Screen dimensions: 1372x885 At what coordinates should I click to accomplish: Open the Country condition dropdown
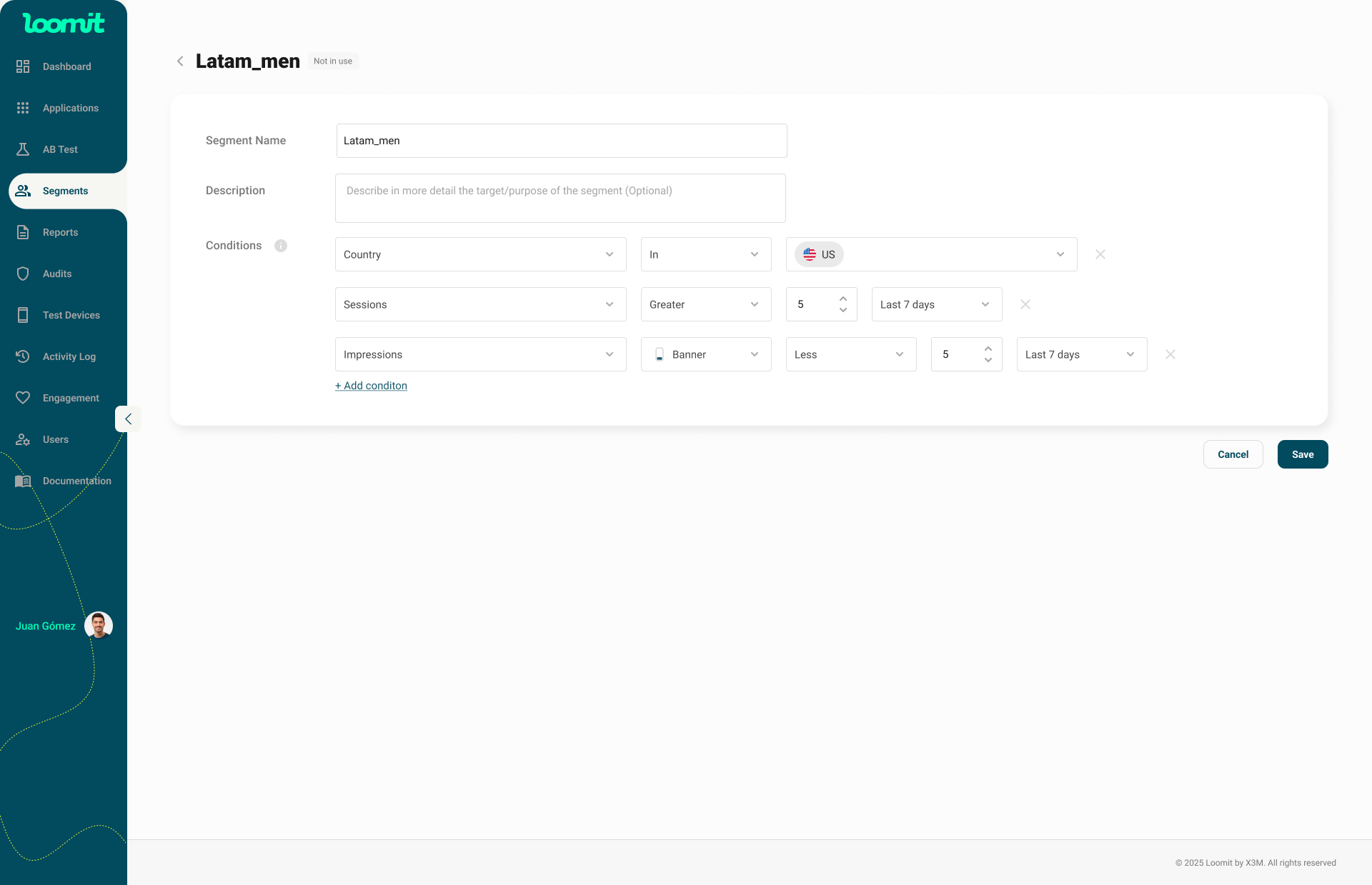pyautogui.click(x=480, y=254)
